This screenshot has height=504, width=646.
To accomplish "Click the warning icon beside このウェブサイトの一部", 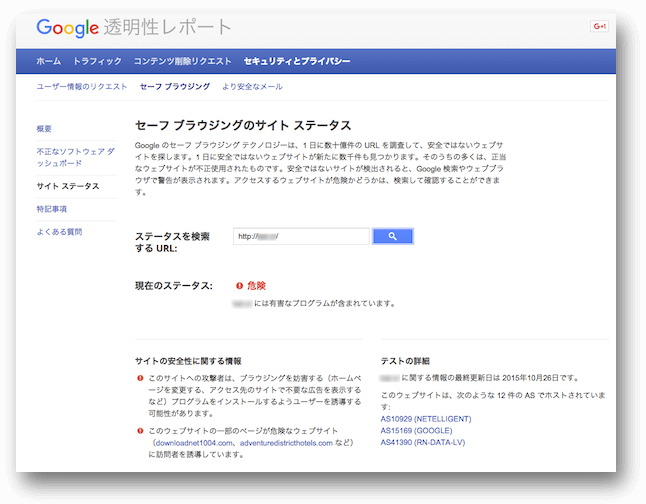I will [140, 431].
